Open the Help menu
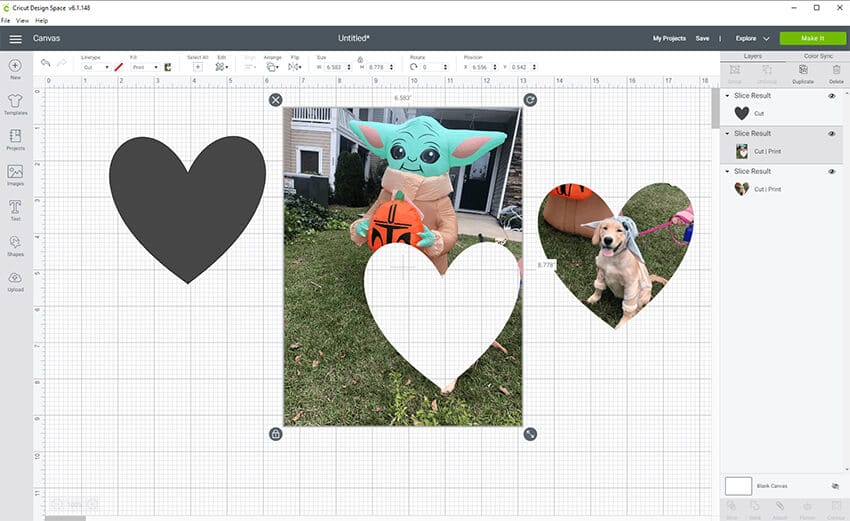 point(42,21)
